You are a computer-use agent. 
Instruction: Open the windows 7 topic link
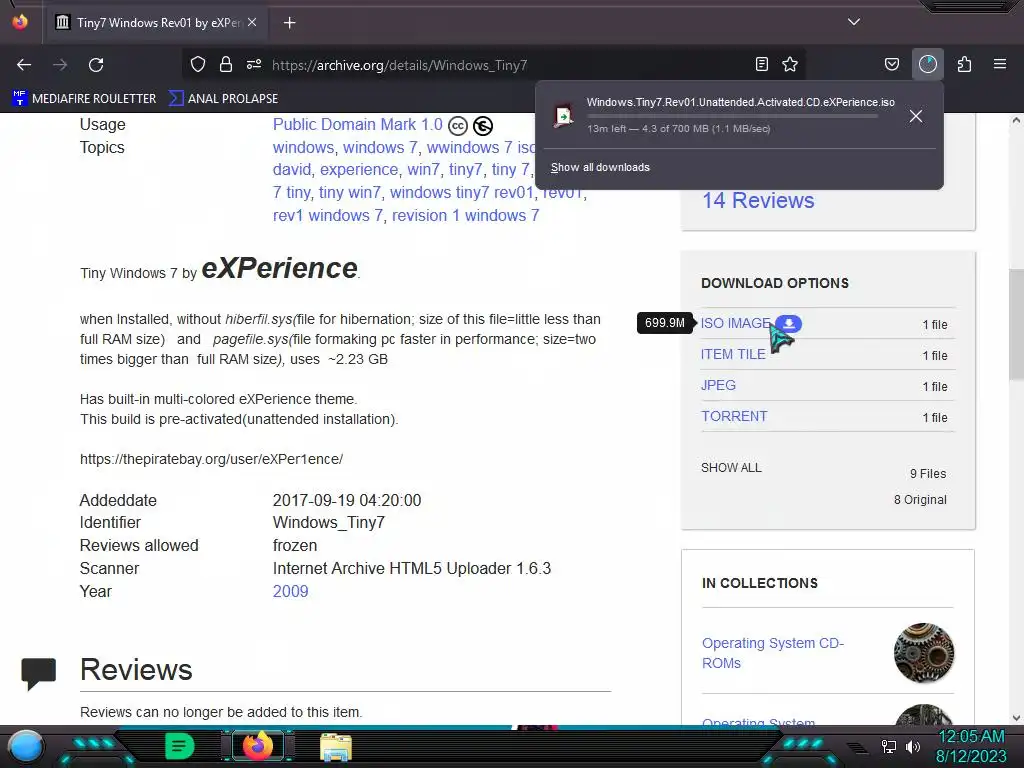380,148
